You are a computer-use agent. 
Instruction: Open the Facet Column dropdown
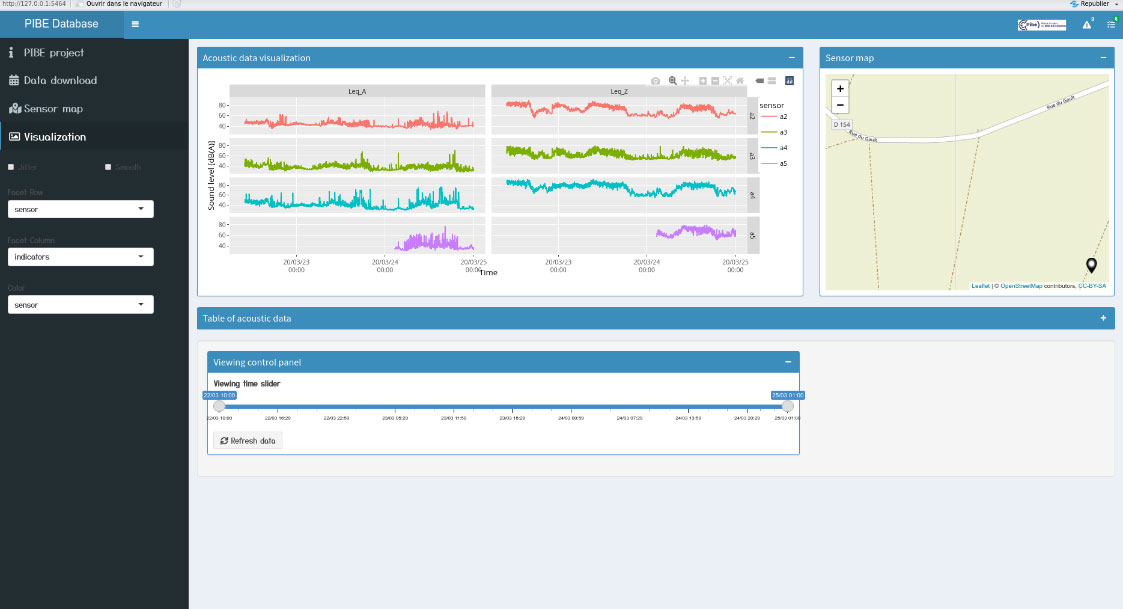coord(80,257)
